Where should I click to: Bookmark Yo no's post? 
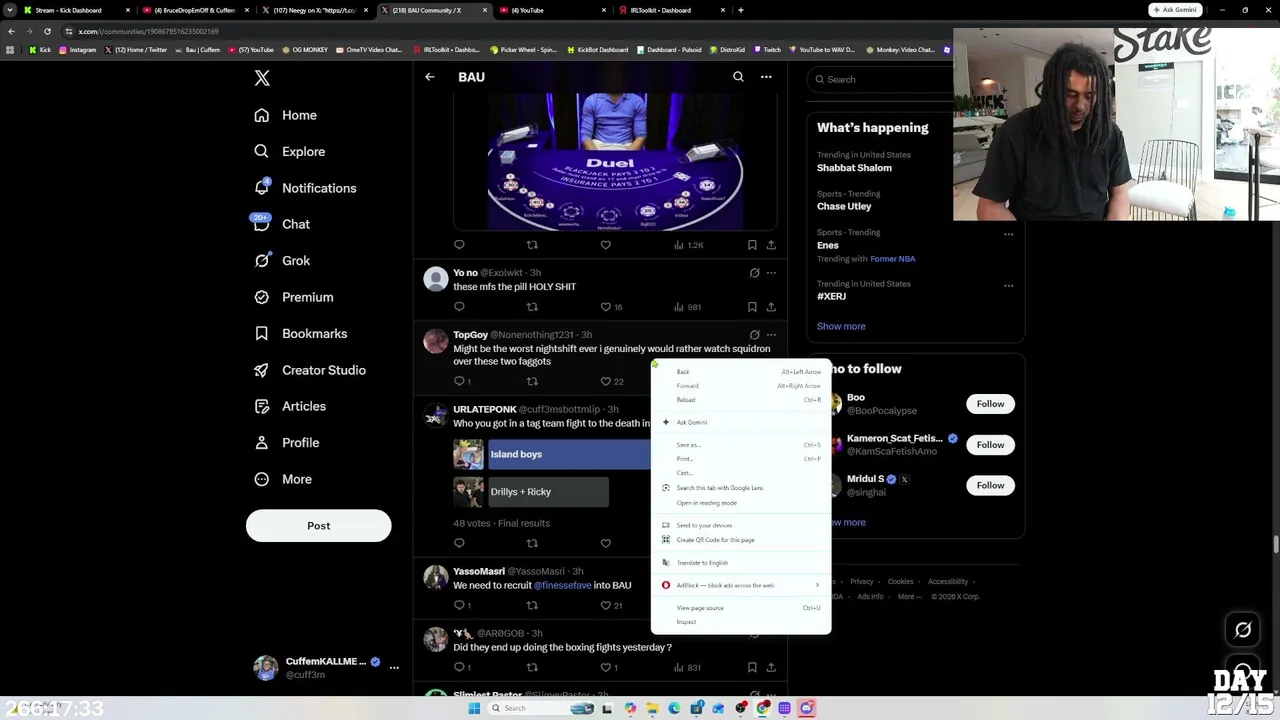(752, 307)
